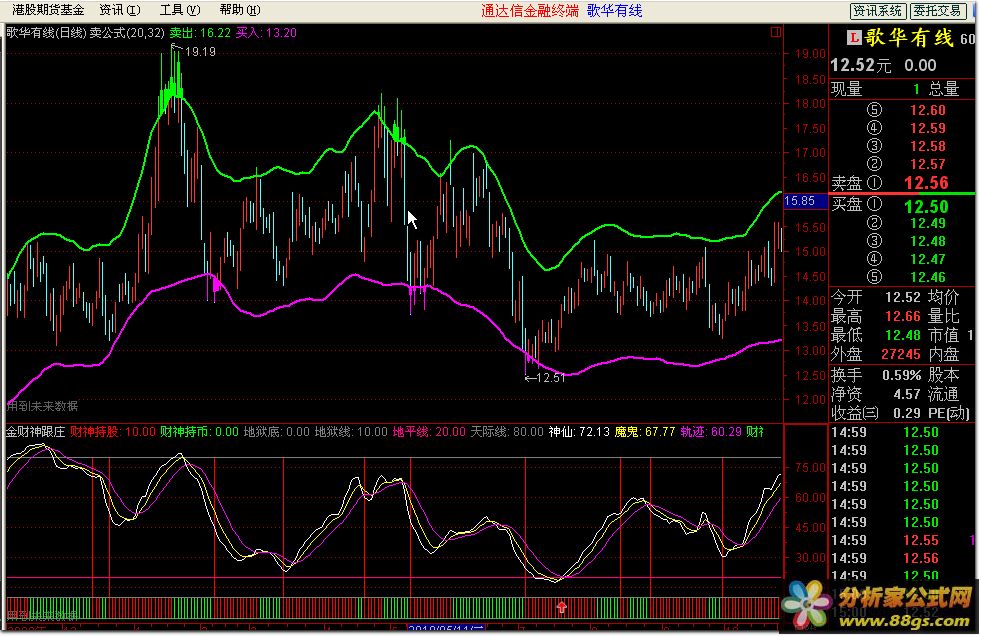Click the 净资 4.57 value
The height and width of the screenshot is (636, 981).
(907, 395)
